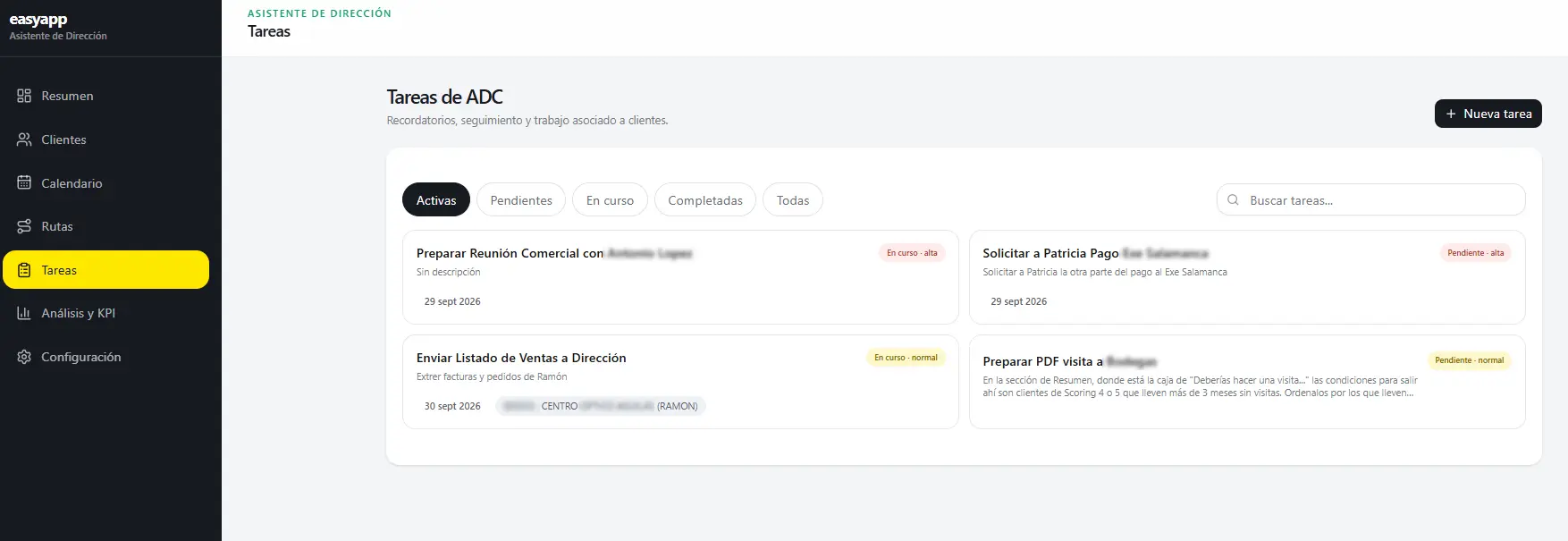Click the search magnifier icon
This screenshot has width=1568, height=541.
pos(1233,200)
